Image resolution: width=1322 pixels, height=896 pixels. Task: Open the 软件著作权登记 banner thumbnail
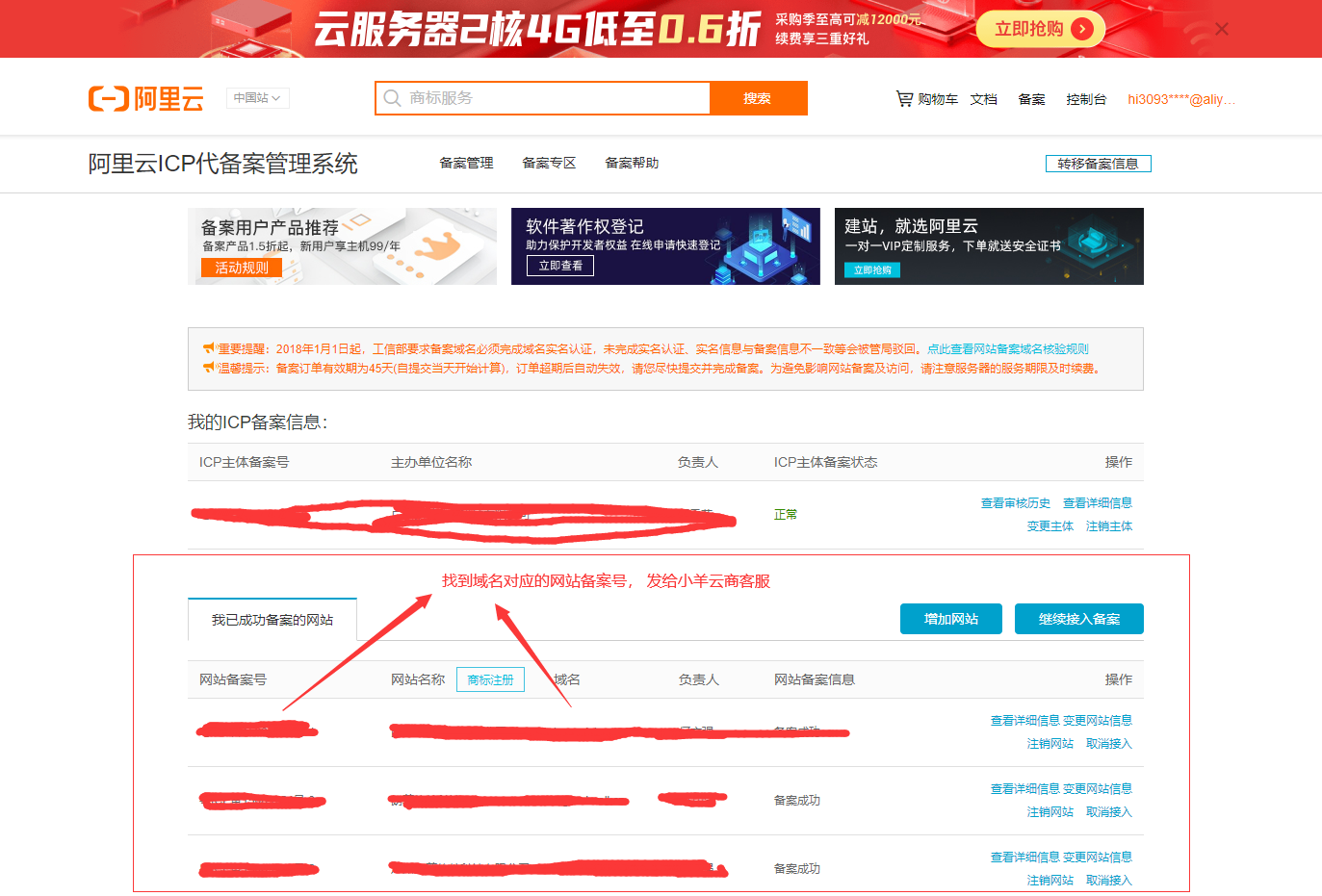665,246
